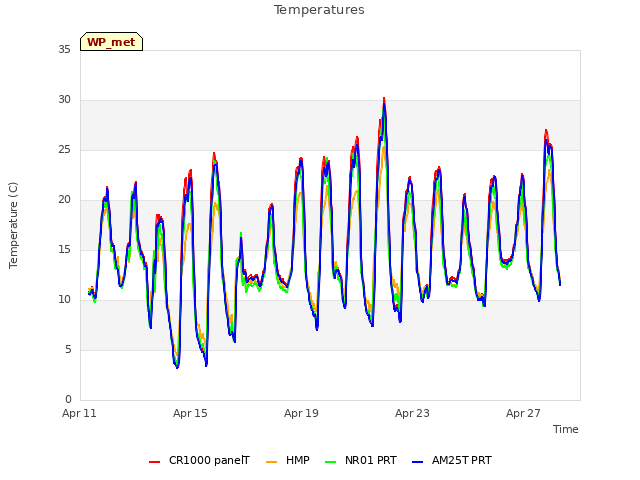Click the 30-degree peak near Apr 22
The height and width of the screenshot is (480, 640).
coord(384,100)
